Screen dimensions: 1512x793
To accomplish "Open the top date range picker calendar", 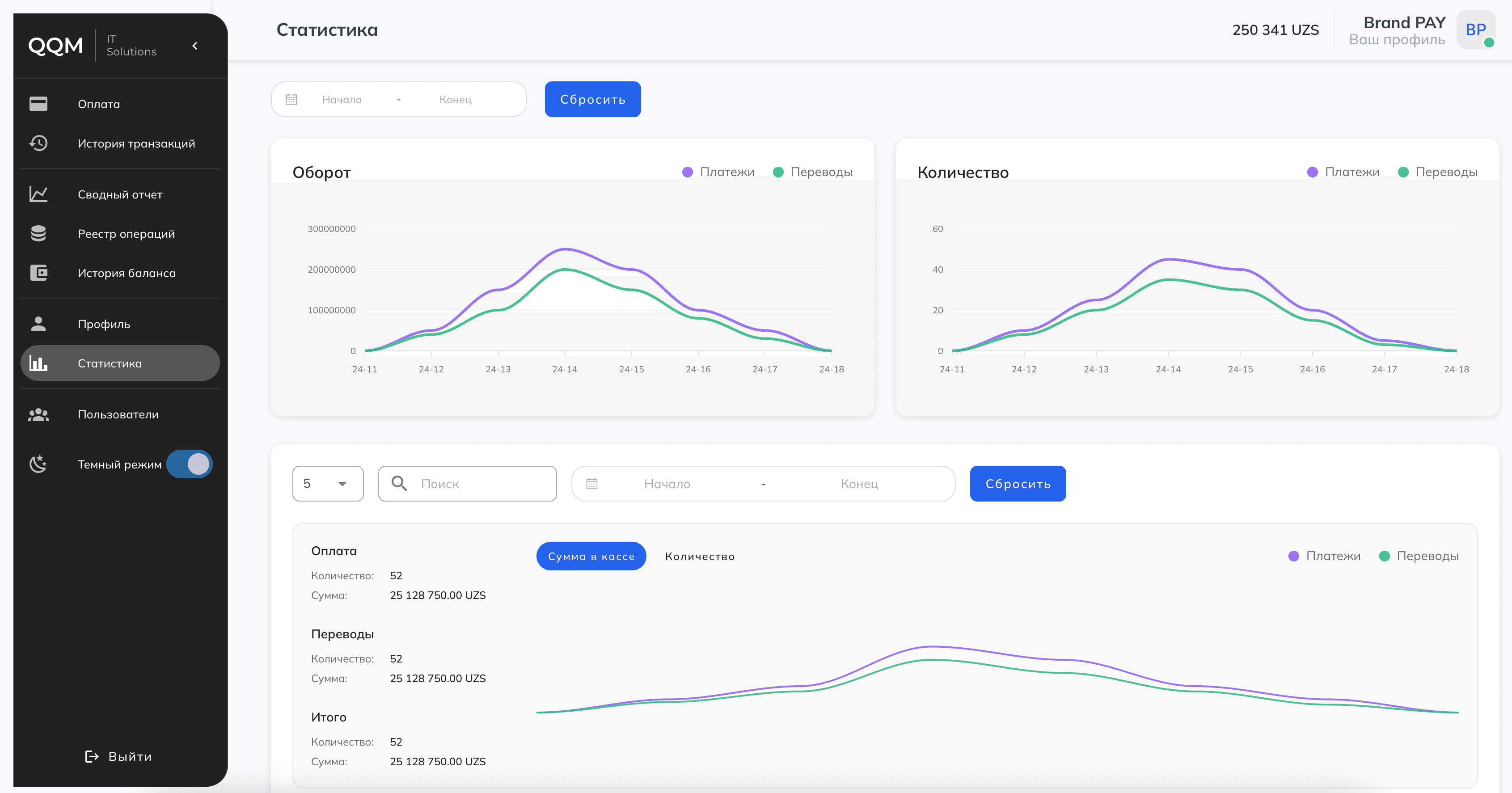I will coord(292,99).
